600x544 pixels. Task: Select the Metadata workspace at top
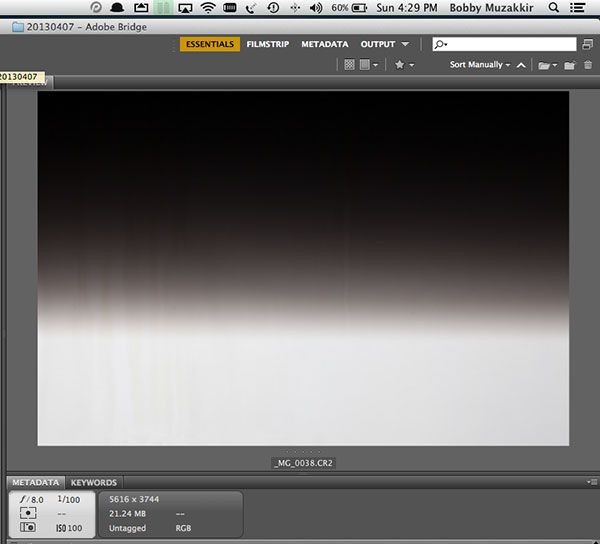[x=325, y=44]
